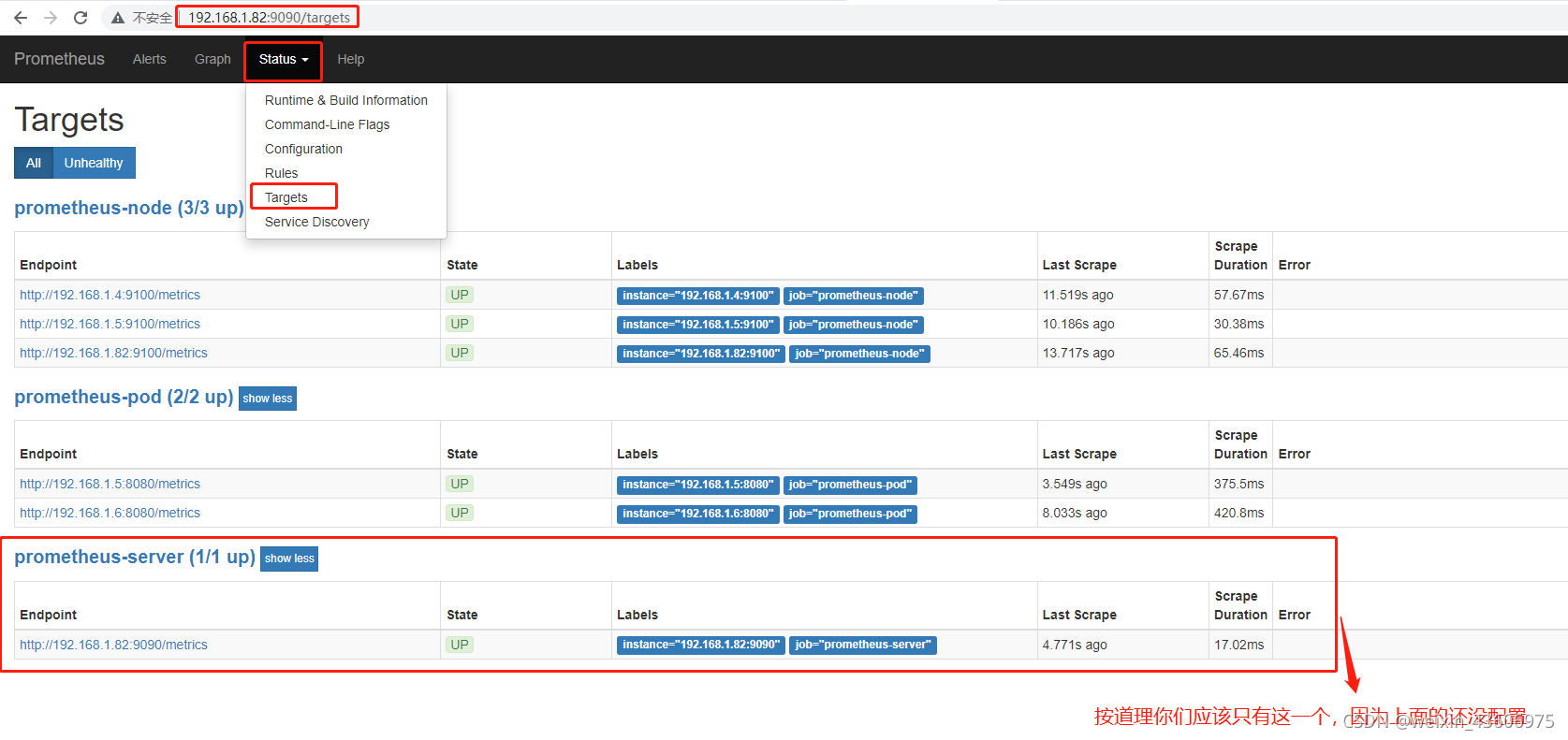
Task: Click scrape duration 375.5ms
Action: [x=1238, y=484]
